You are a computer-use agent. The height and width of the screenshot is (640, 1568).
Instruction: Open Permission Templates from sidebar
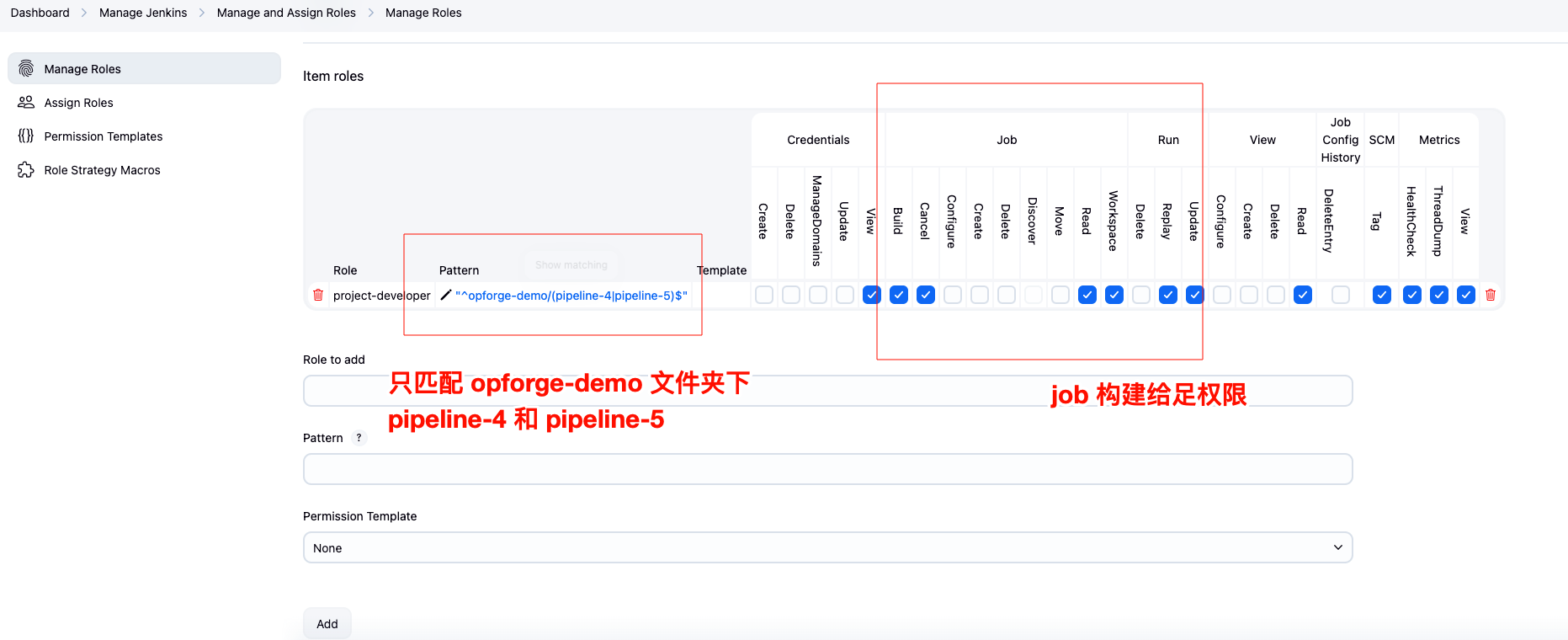coord(104,136)
